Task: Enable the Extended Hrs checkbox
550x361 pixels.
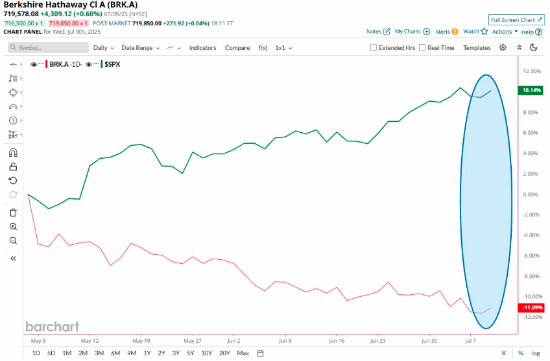Action: pos(373,47)
